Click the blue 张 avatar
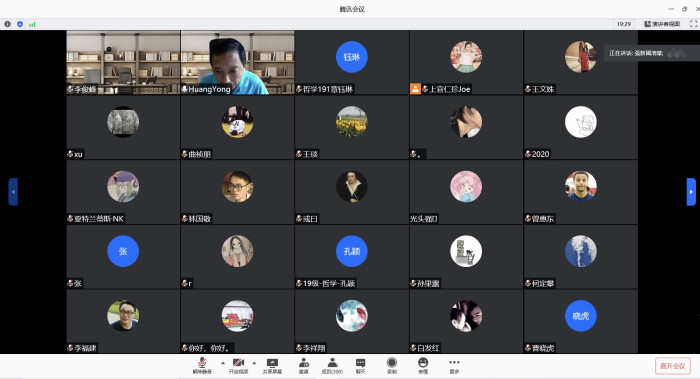 click(x=123, y=251)
